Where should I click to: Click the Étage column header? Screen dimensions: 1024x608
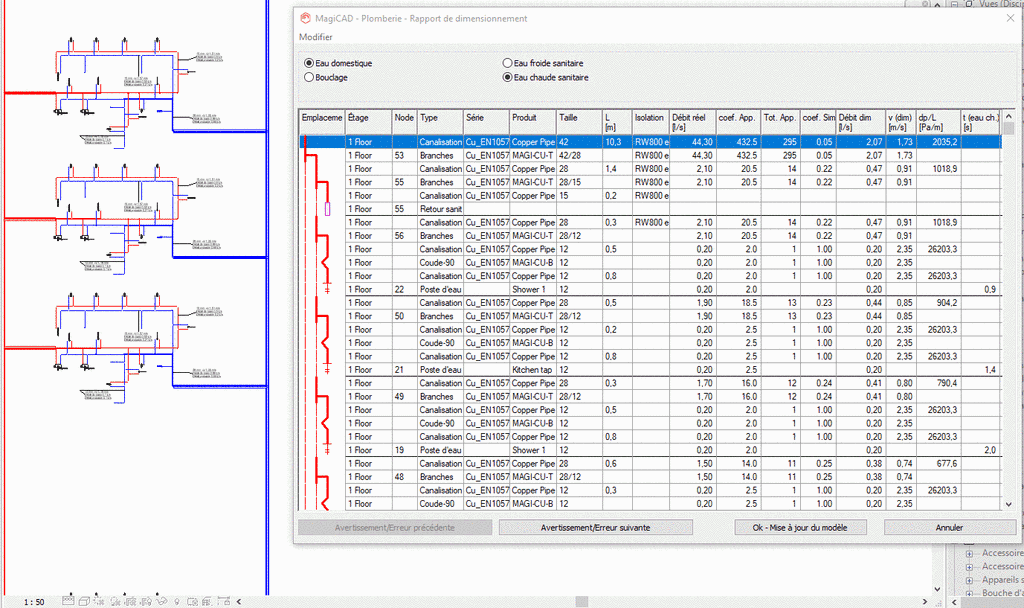[368, 122]
